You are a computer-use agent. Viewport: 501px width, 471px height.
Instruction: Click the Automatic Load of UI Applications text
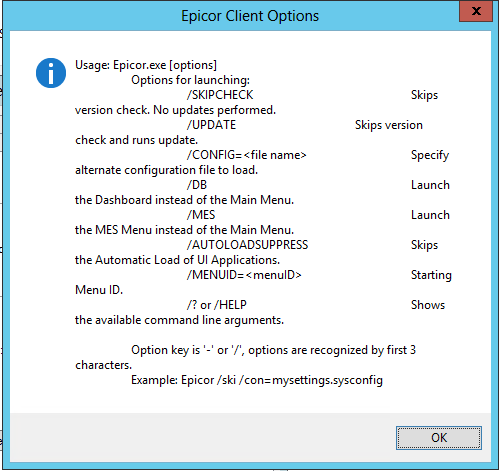click(177, 260)
